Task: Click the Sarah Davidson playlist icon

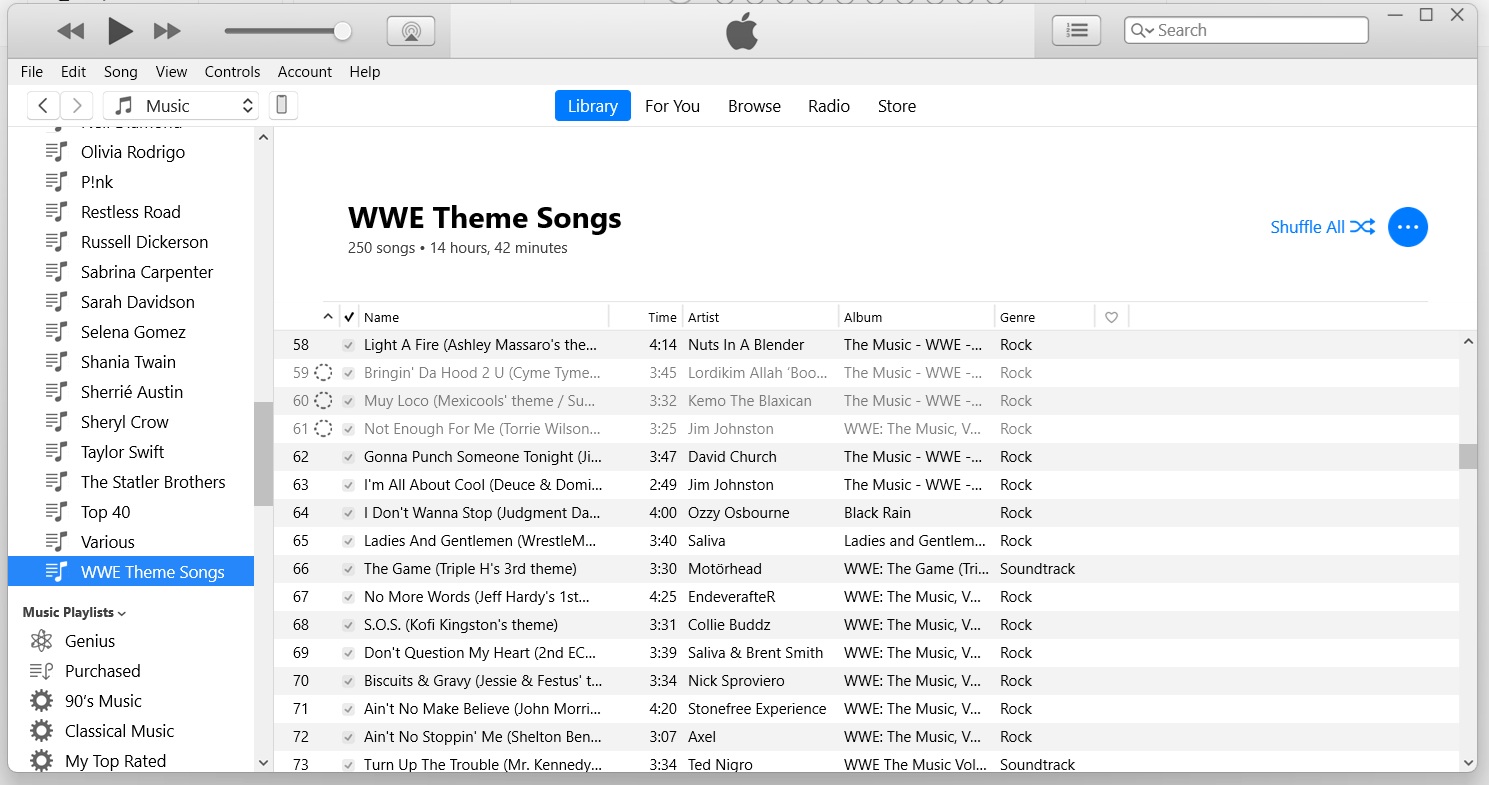Action: click(57, 302)
